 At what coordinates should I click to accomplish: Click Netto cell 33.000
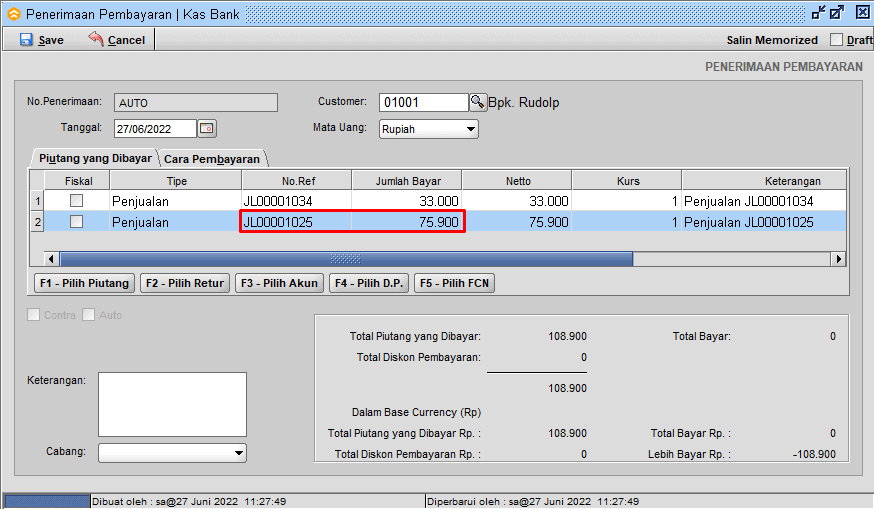517,201
